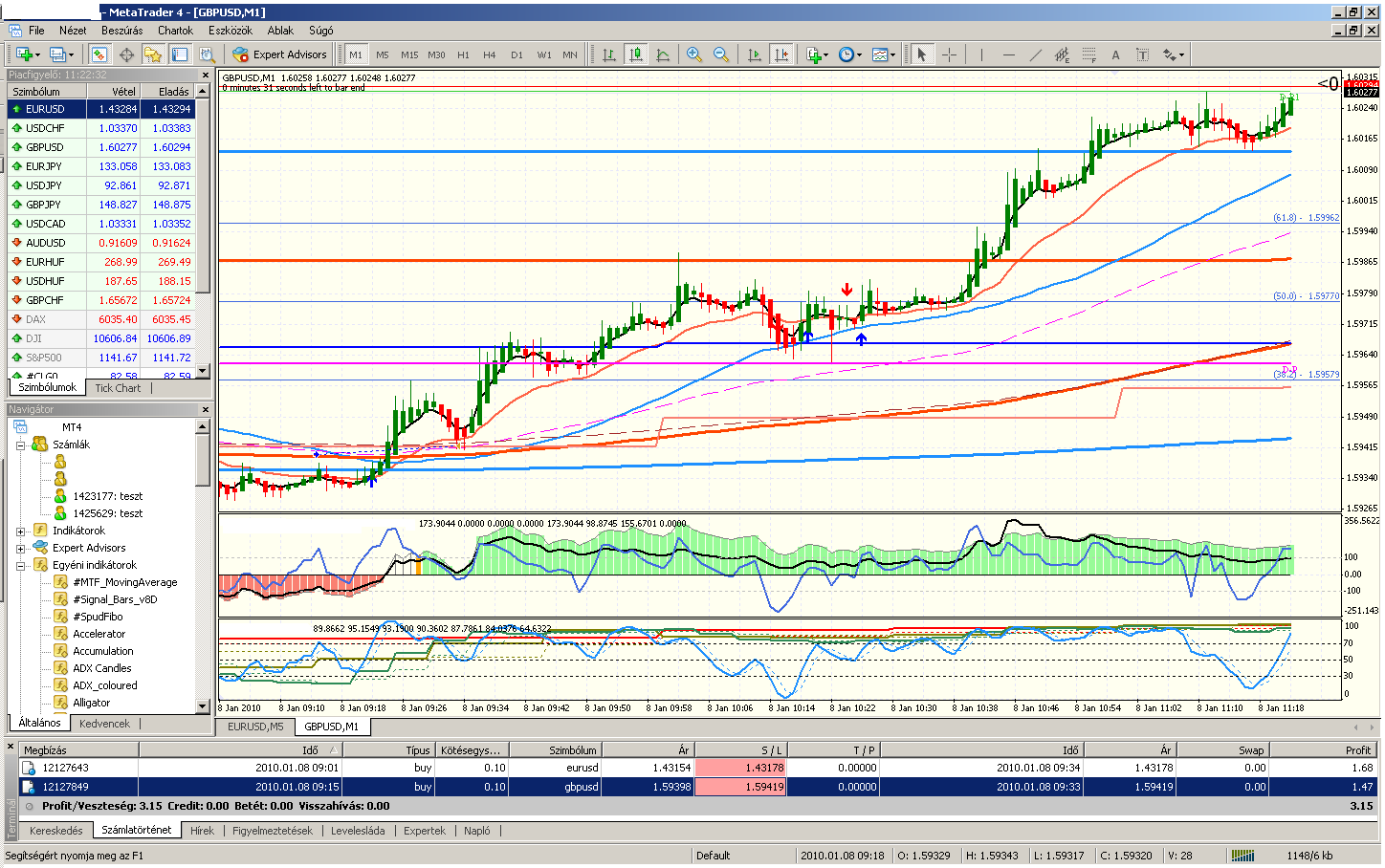Select the Equidistant Channel tool
Image resolution: width=1385 pixels, height=868 pixels.
pos(1062,54)
